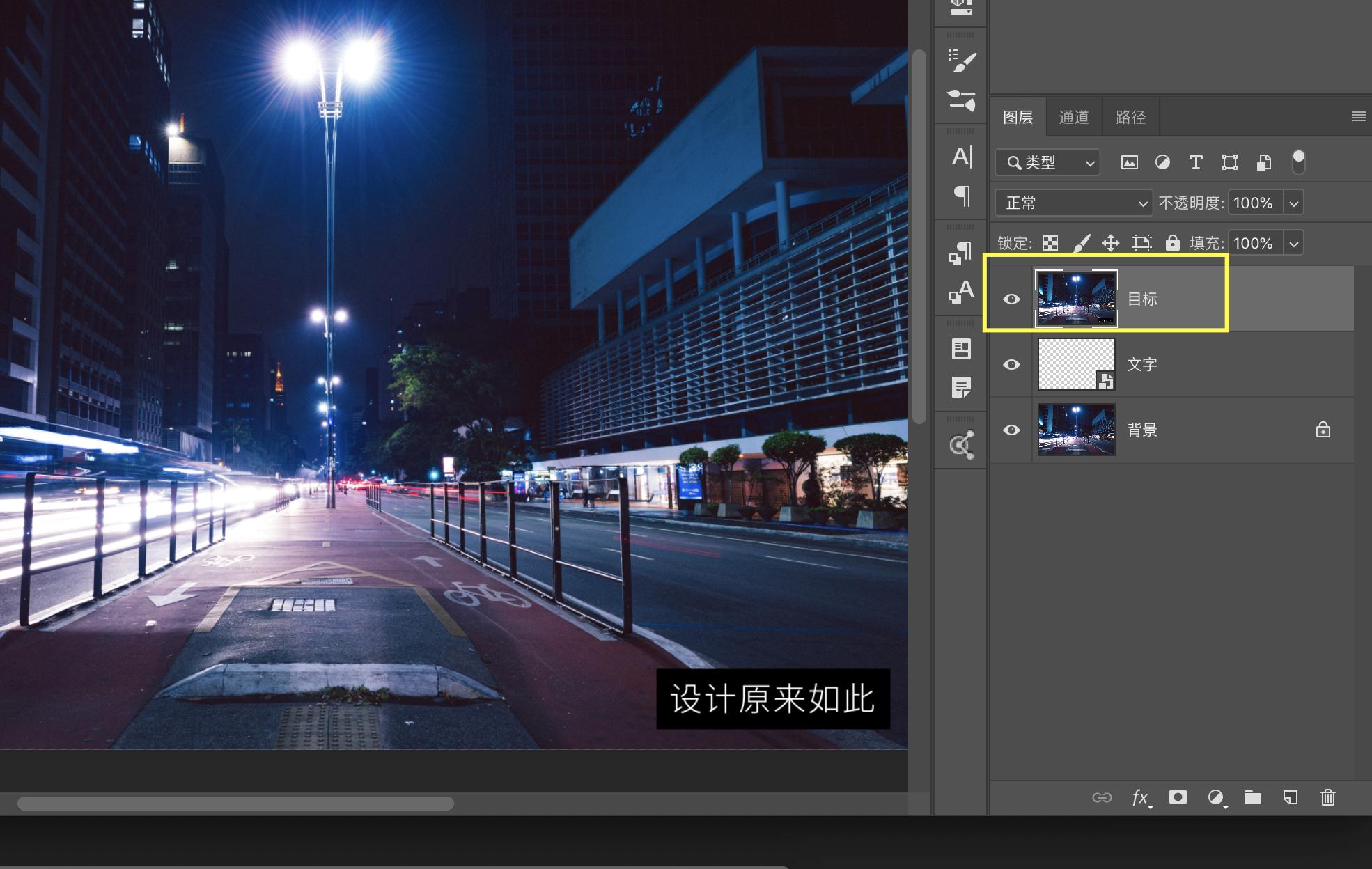This screenshot has width=1372, height=869.
Task: Click the Create new layer icon
Action: [1291, 798]
